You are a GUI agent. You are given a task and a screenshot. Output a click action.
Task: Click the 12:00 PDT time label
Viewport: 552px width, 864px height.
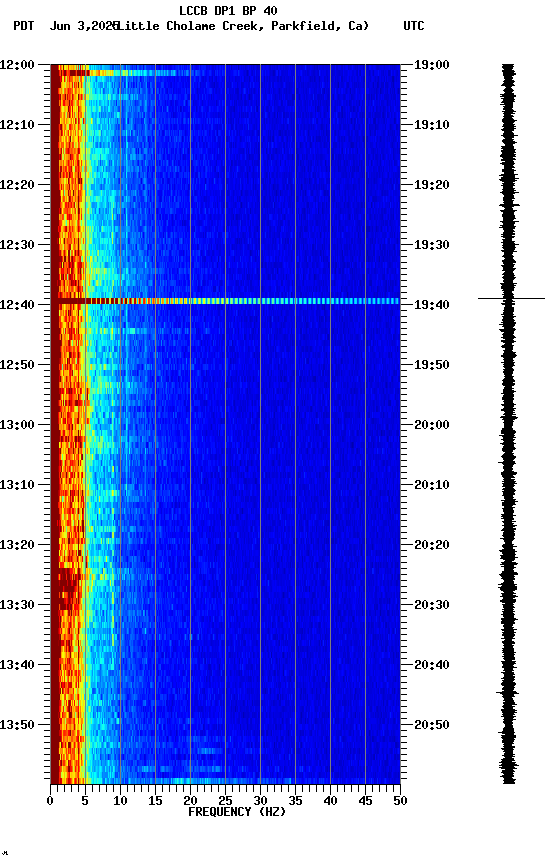tap(17, 65)
